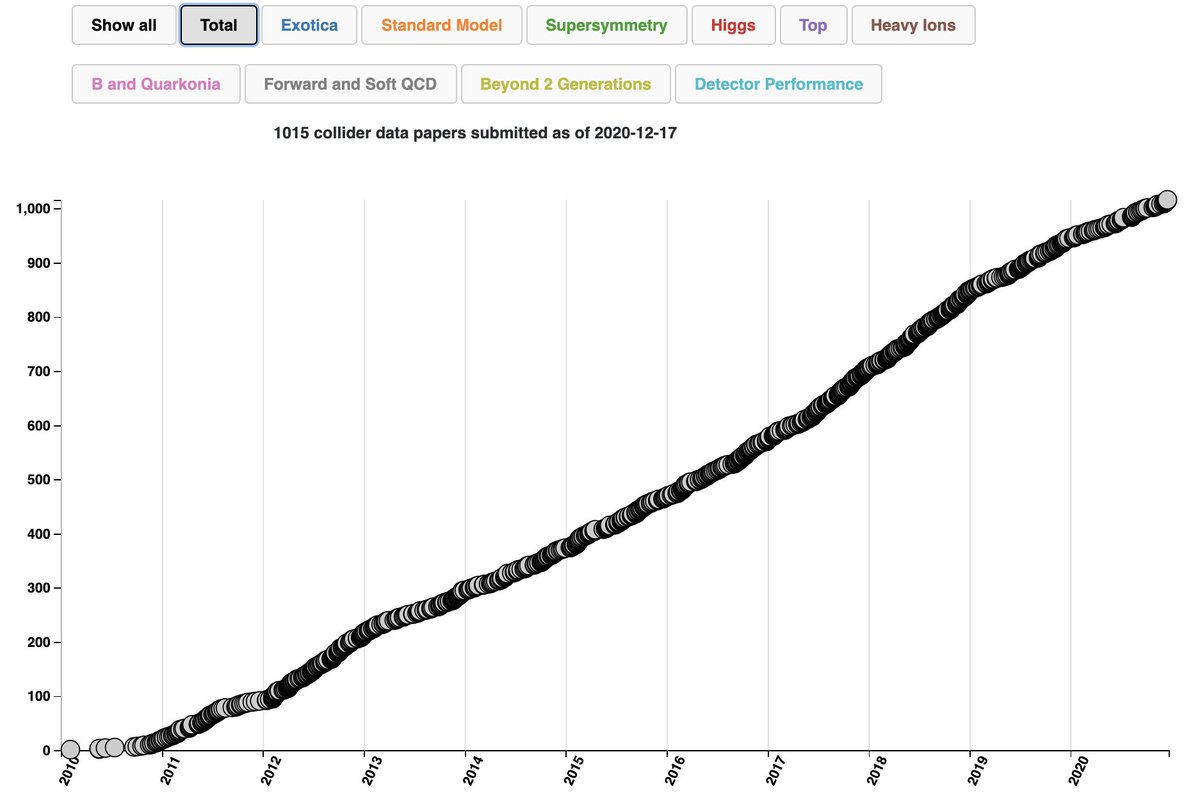Click the 300 y-axis tick label
Screen dimensions: 1200x793
click(37, 588)
